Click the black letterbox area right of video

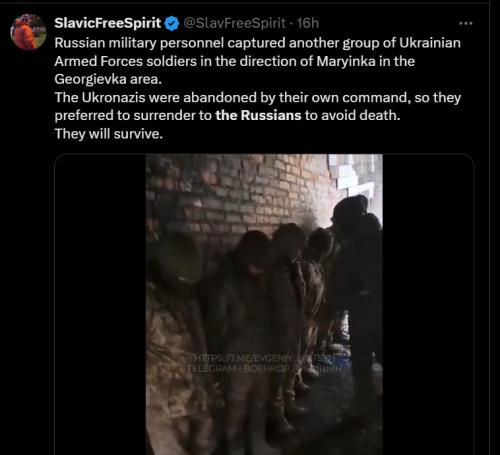click(428, 304)
